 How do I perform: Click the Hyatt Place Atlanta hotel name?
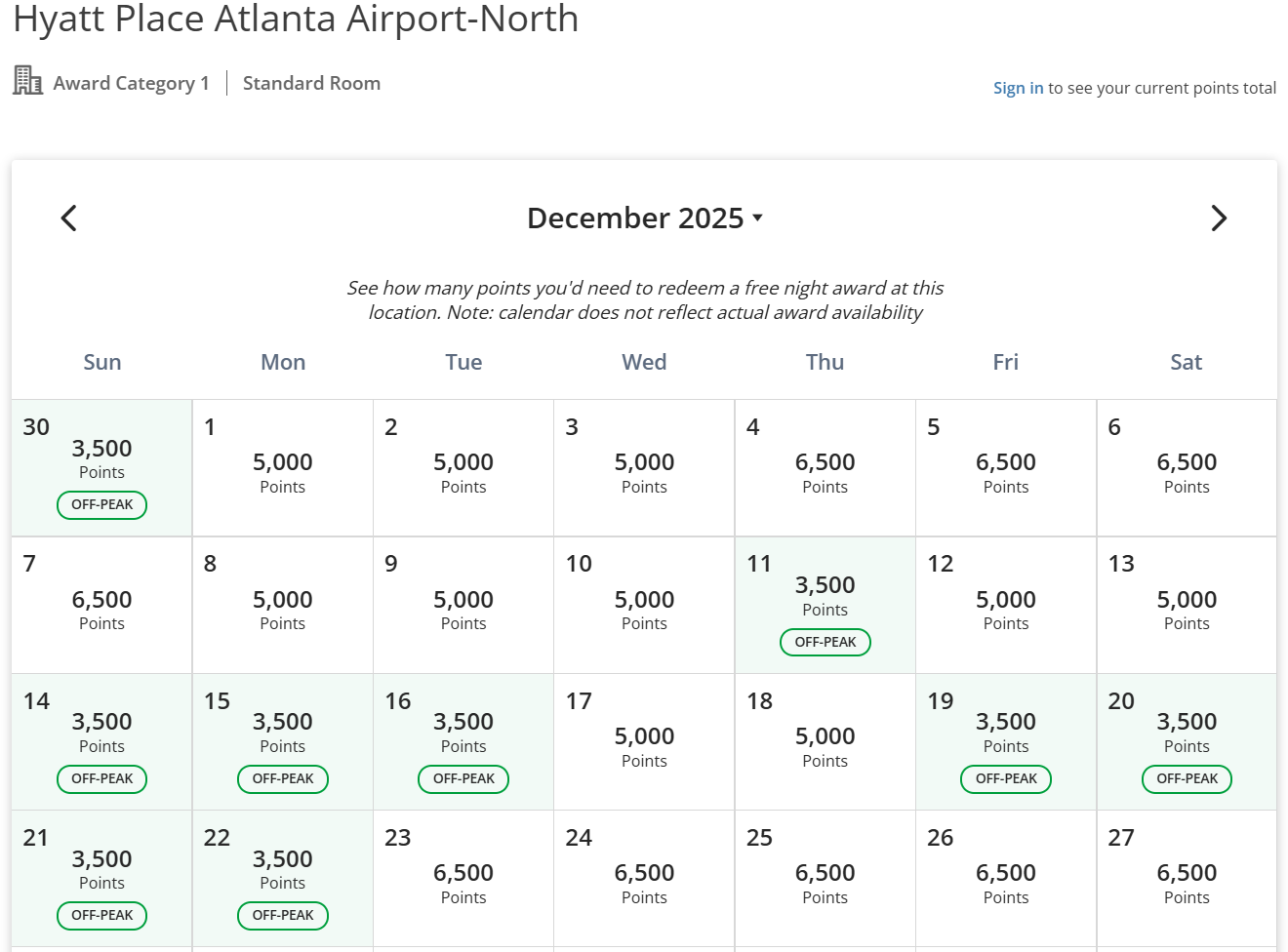[x=295, y=20]
